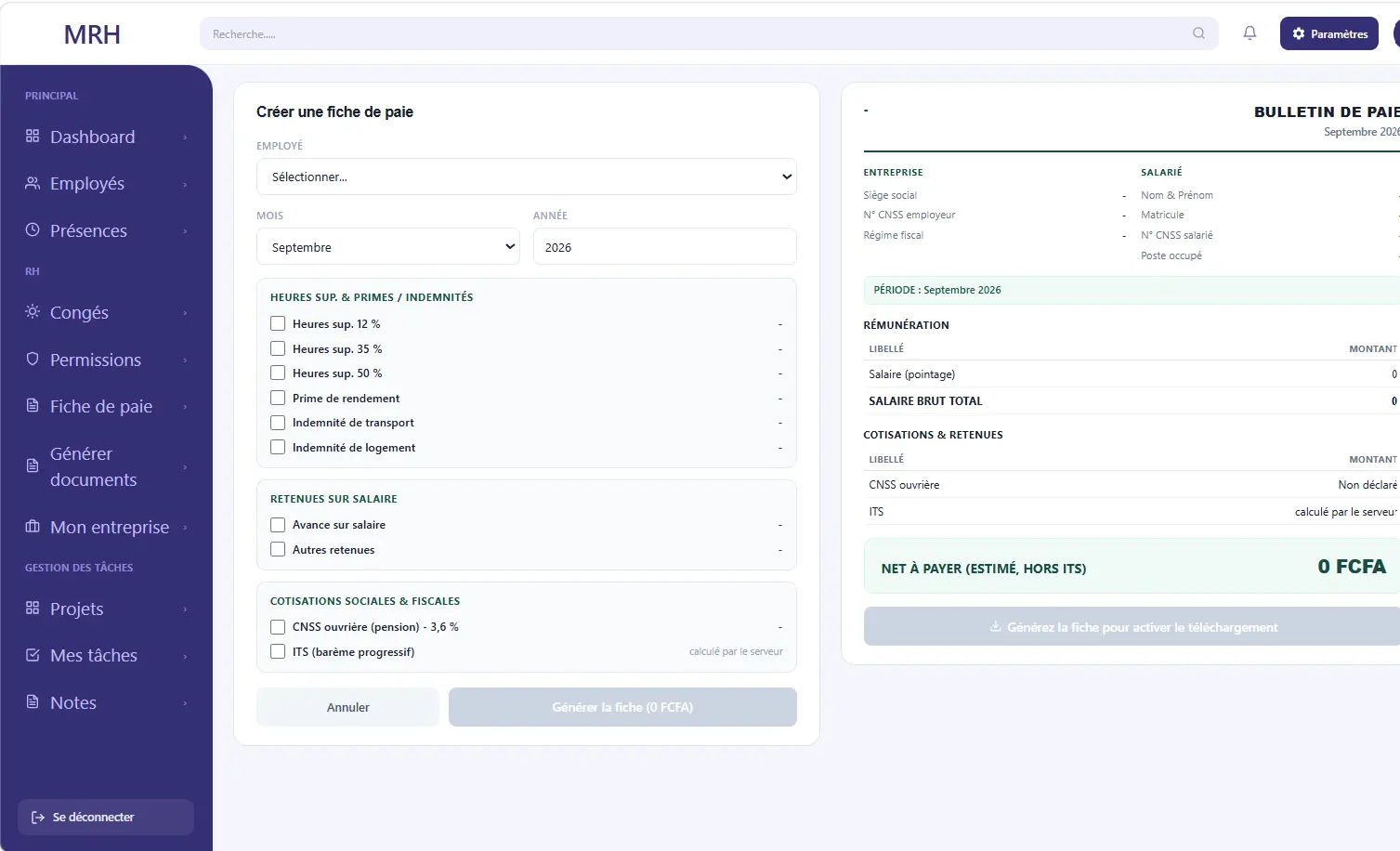The image size is (1400, 851).
Task: Toggle the ITS (barème progressif) checkbox
Action: point(278,651)
